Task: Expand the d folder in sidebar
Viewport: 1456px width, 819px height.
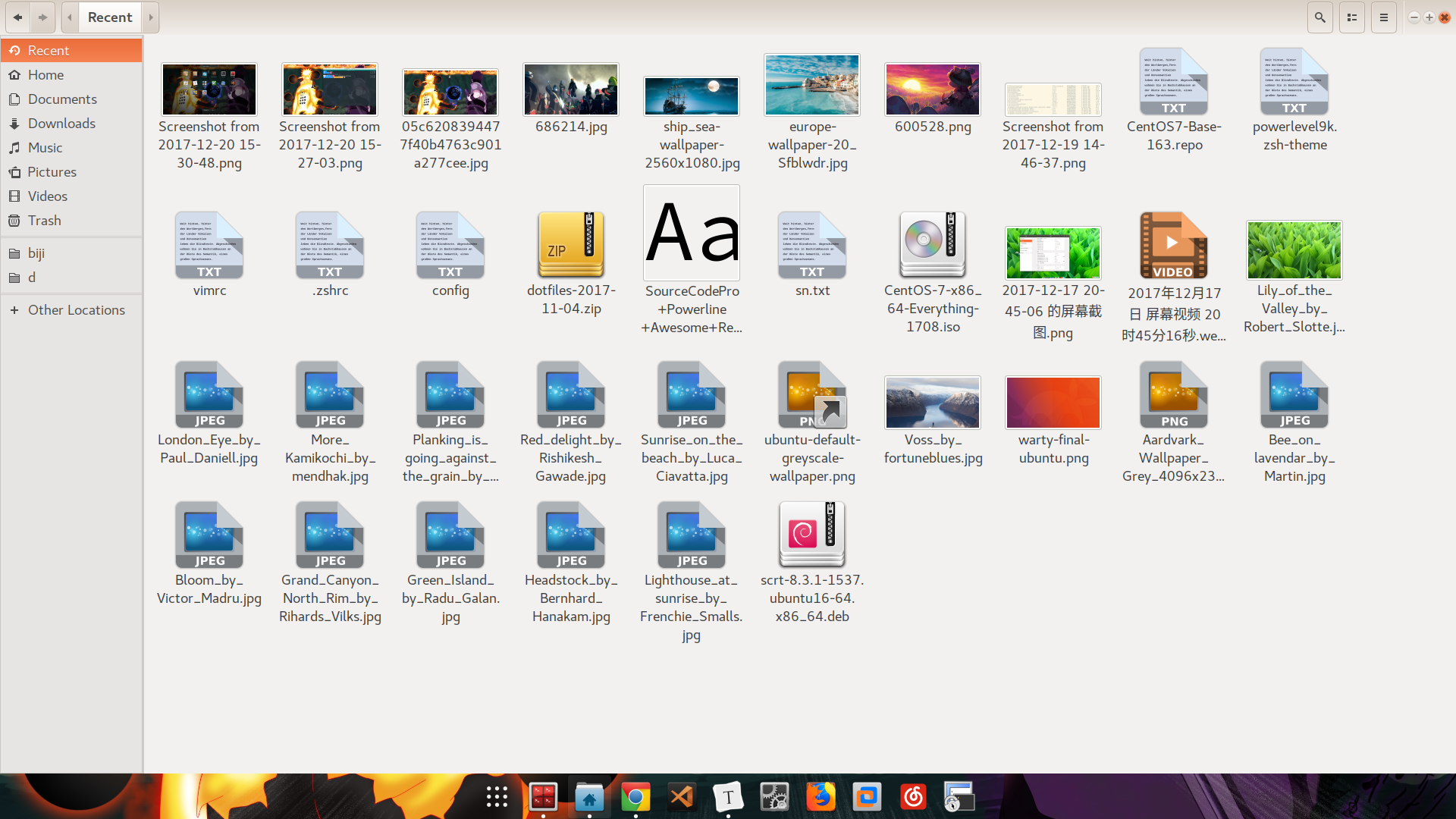Action: (32, 277)
